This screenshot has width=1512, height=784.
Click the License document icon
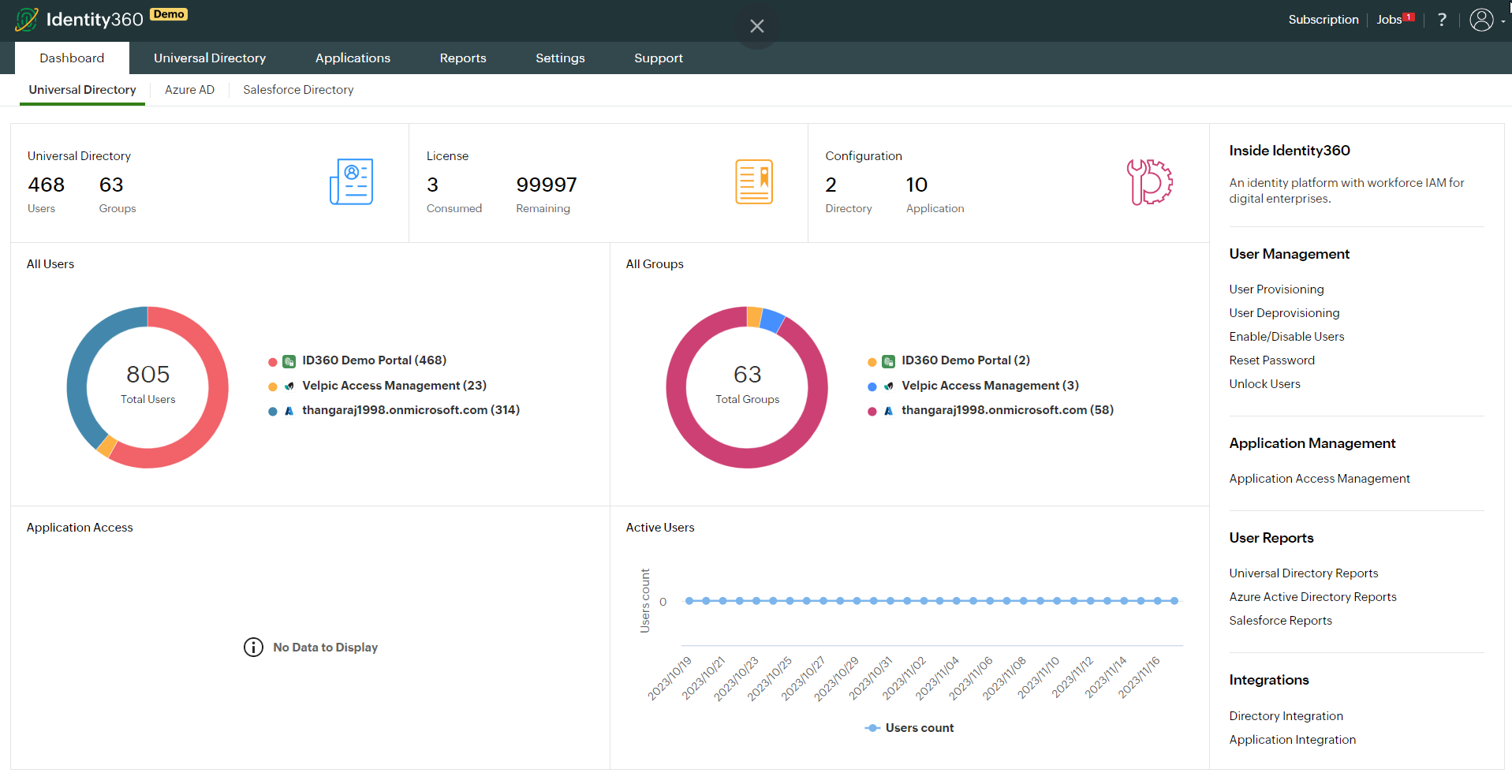pos(753,181)
